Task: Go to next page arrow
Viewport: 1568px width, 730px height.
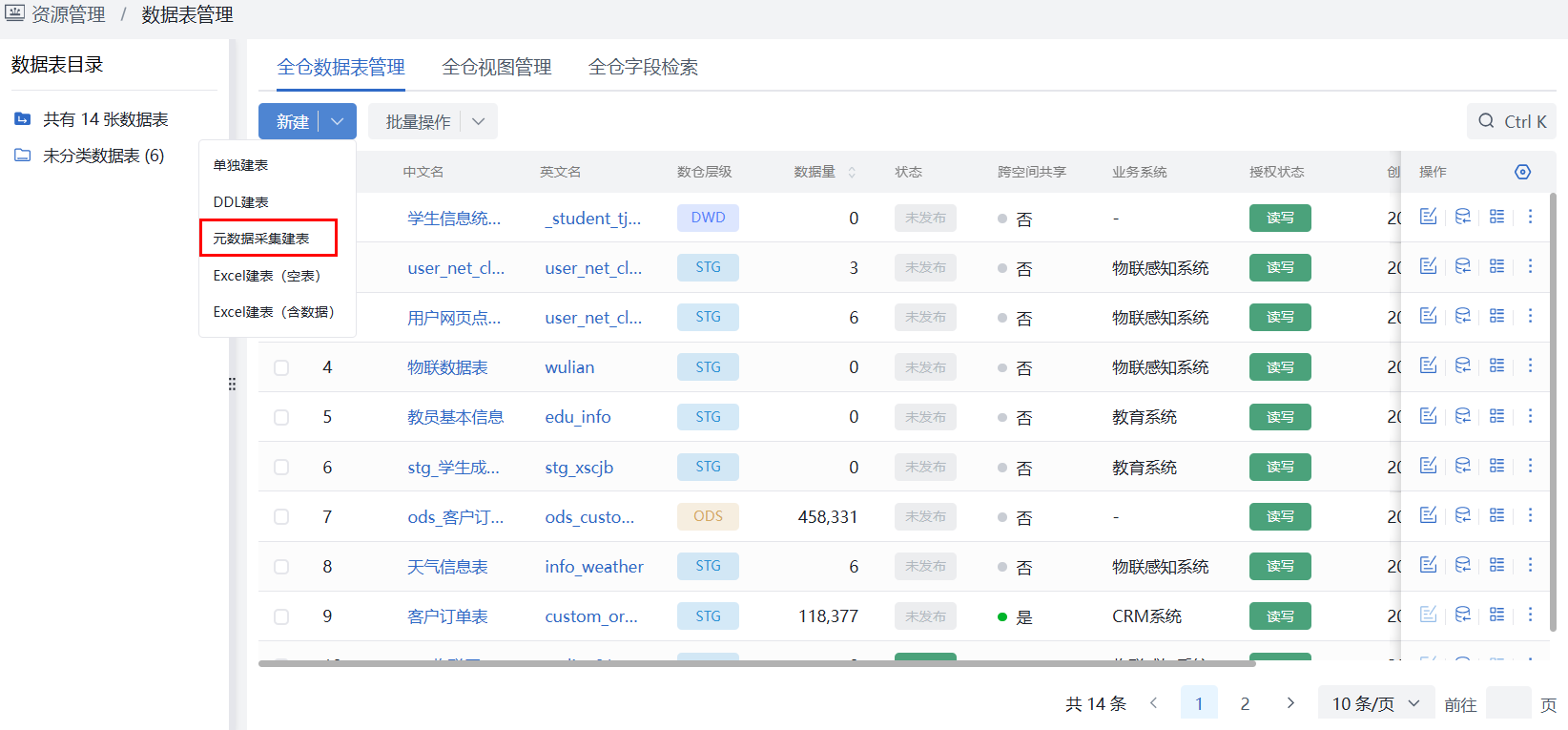Action: [1290, 703]
